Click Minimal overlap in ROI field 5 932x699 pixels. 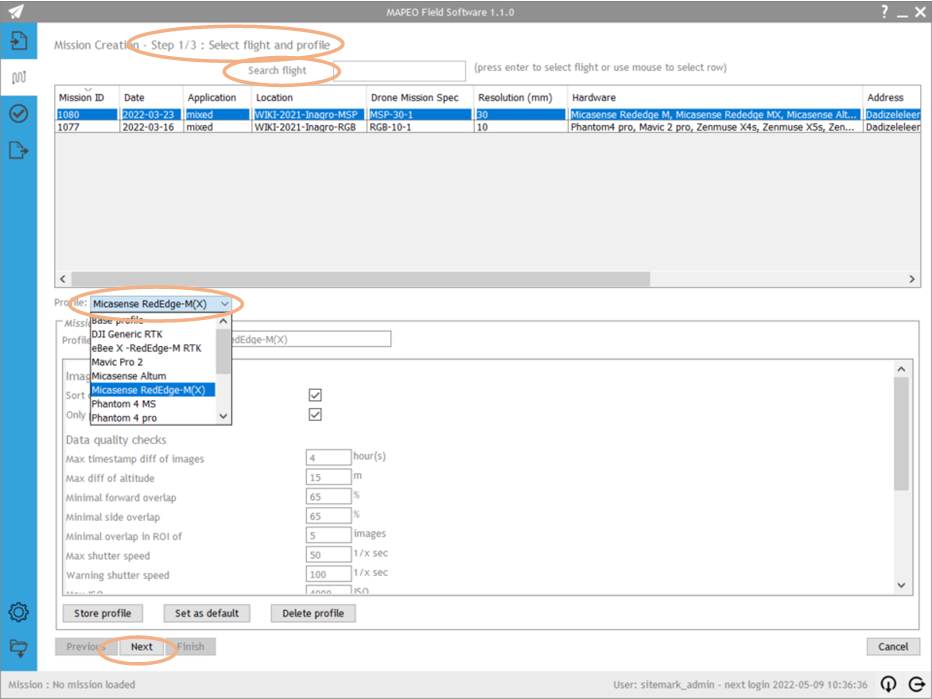tap(328, 536)
